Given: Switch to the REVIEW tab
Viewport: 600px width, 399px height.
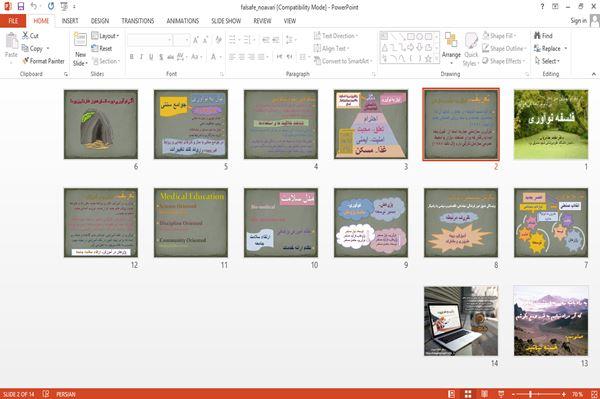Looking at the screenshot, I should (x=262, y=21).
